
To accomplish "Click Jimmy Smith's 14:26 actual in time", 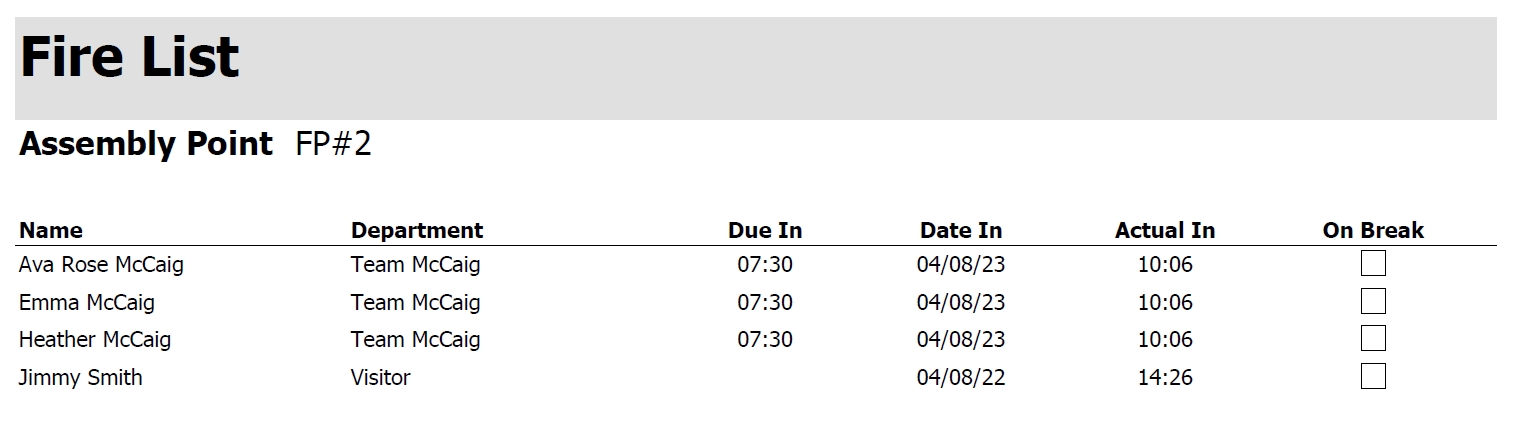I will coord(1165,378).
